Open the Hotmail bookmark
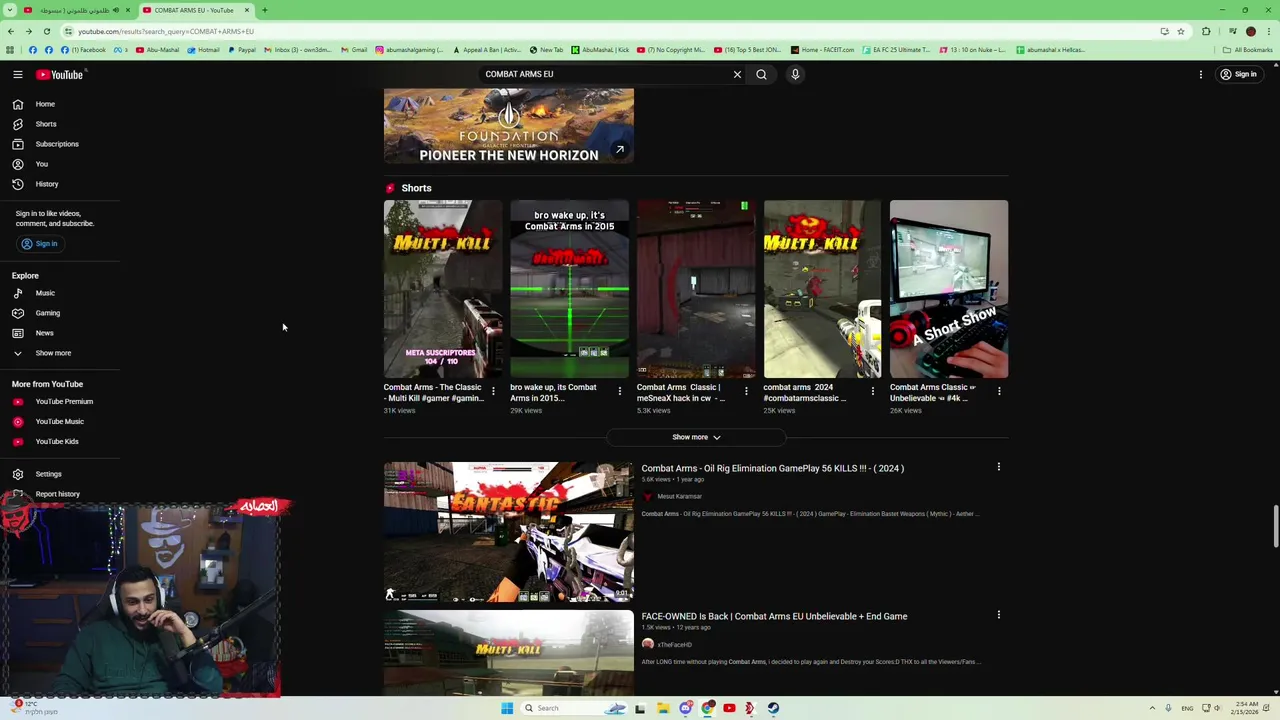Screen dimensions: 1280x720 click(x=203, y=50)
